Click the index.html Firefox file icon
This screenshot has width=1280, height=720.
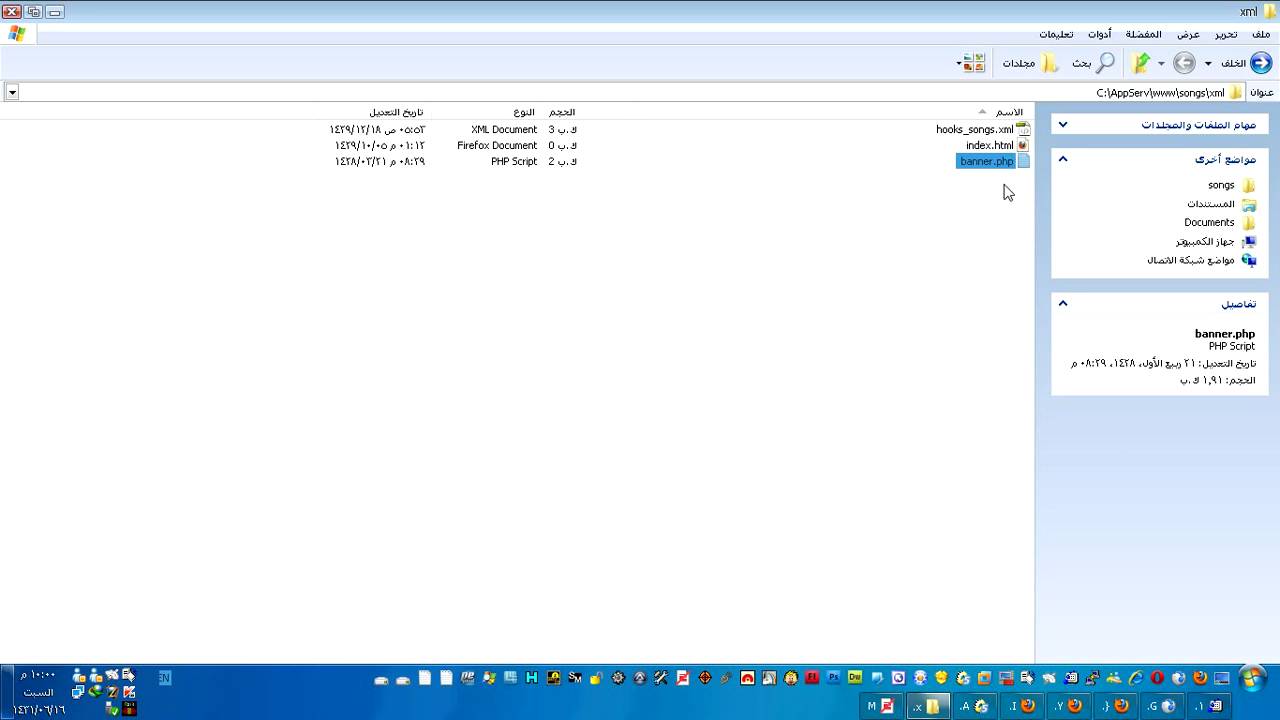(1023, 145)
